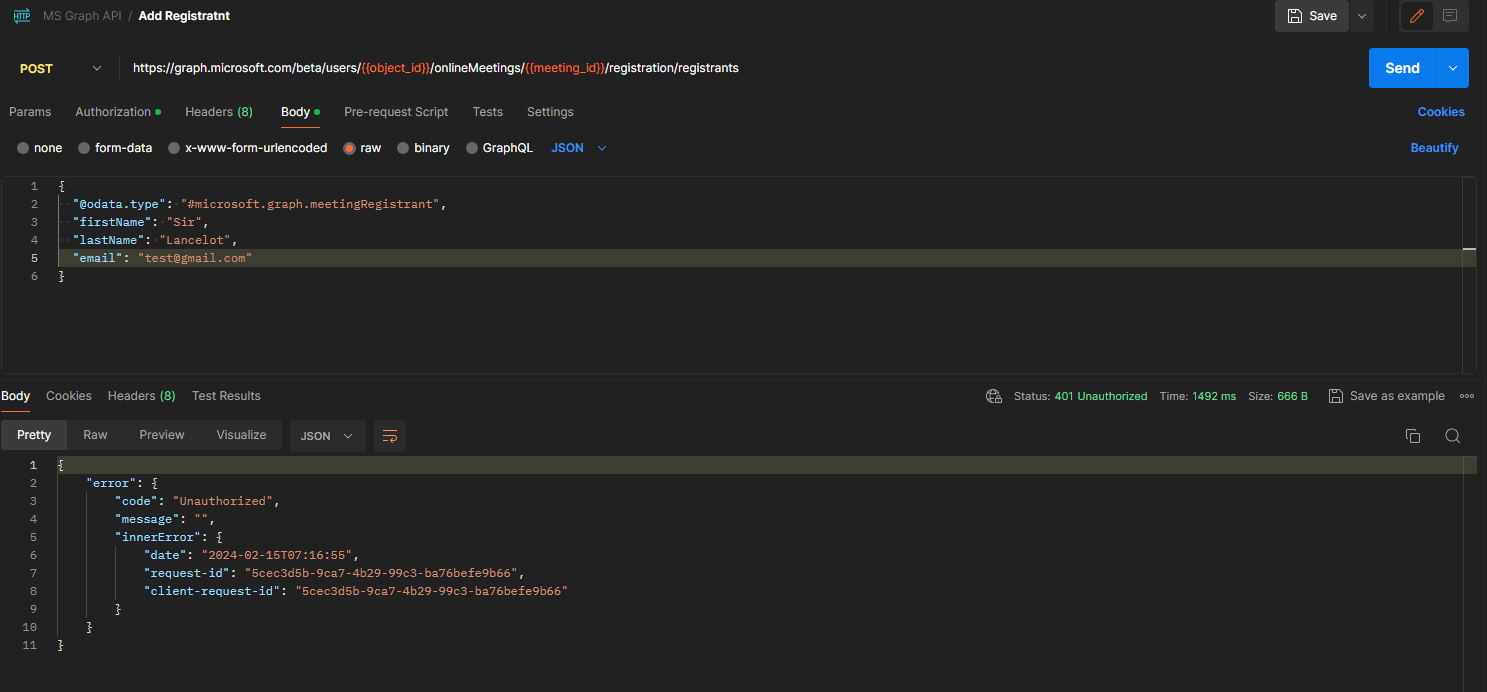Screen dimensions: 1487x692
Task: Open the more actions ellipsis in response bar
Action: tap(1467, 396)
